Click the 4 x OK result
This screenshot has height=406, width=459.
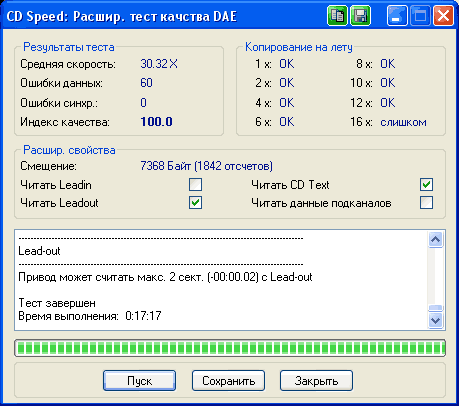(x=287, y=102)
